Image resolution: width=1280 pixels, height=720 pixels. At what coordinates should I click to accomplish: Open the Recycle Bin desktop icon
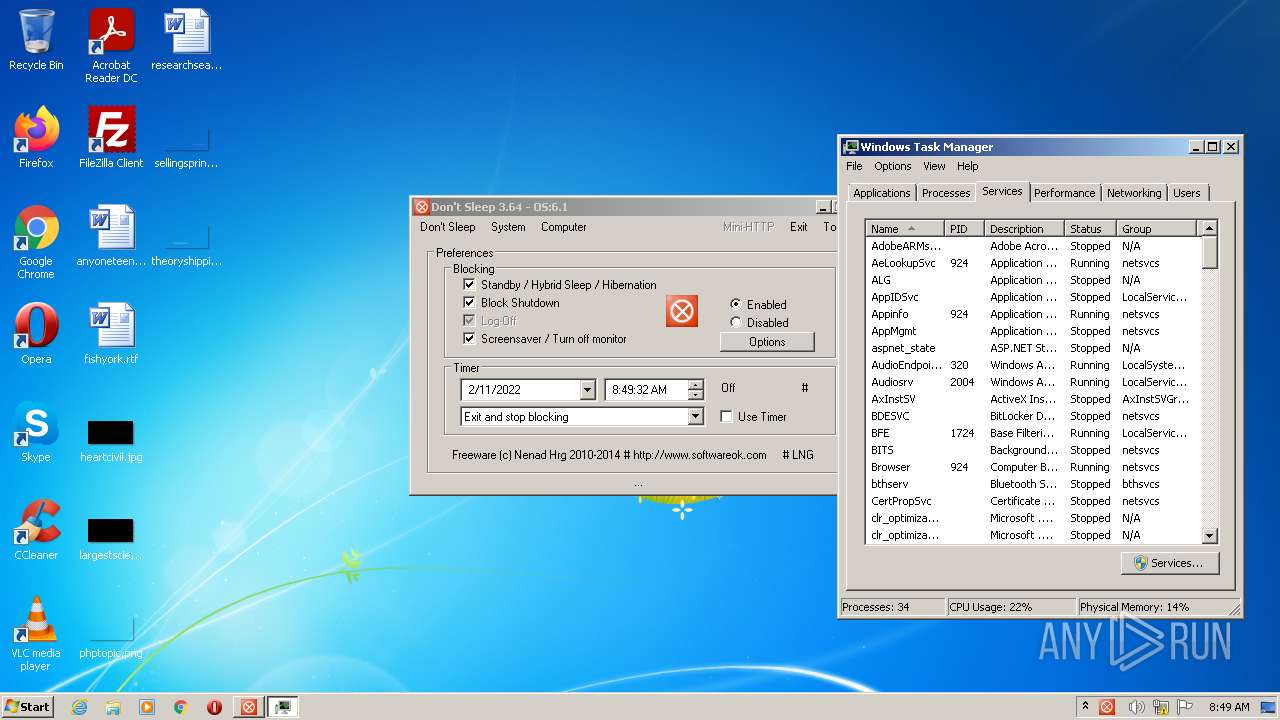(36, 40)
